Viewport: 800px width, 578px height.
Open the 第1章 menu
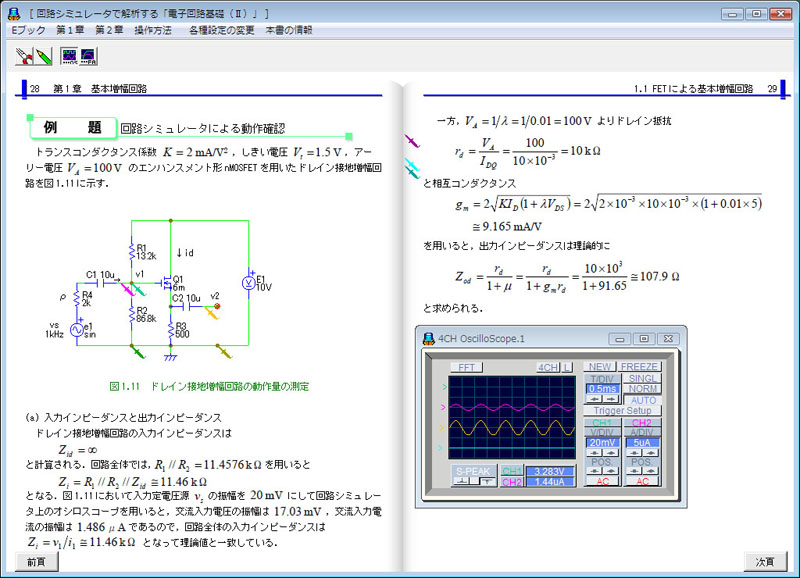pos(70,30)
